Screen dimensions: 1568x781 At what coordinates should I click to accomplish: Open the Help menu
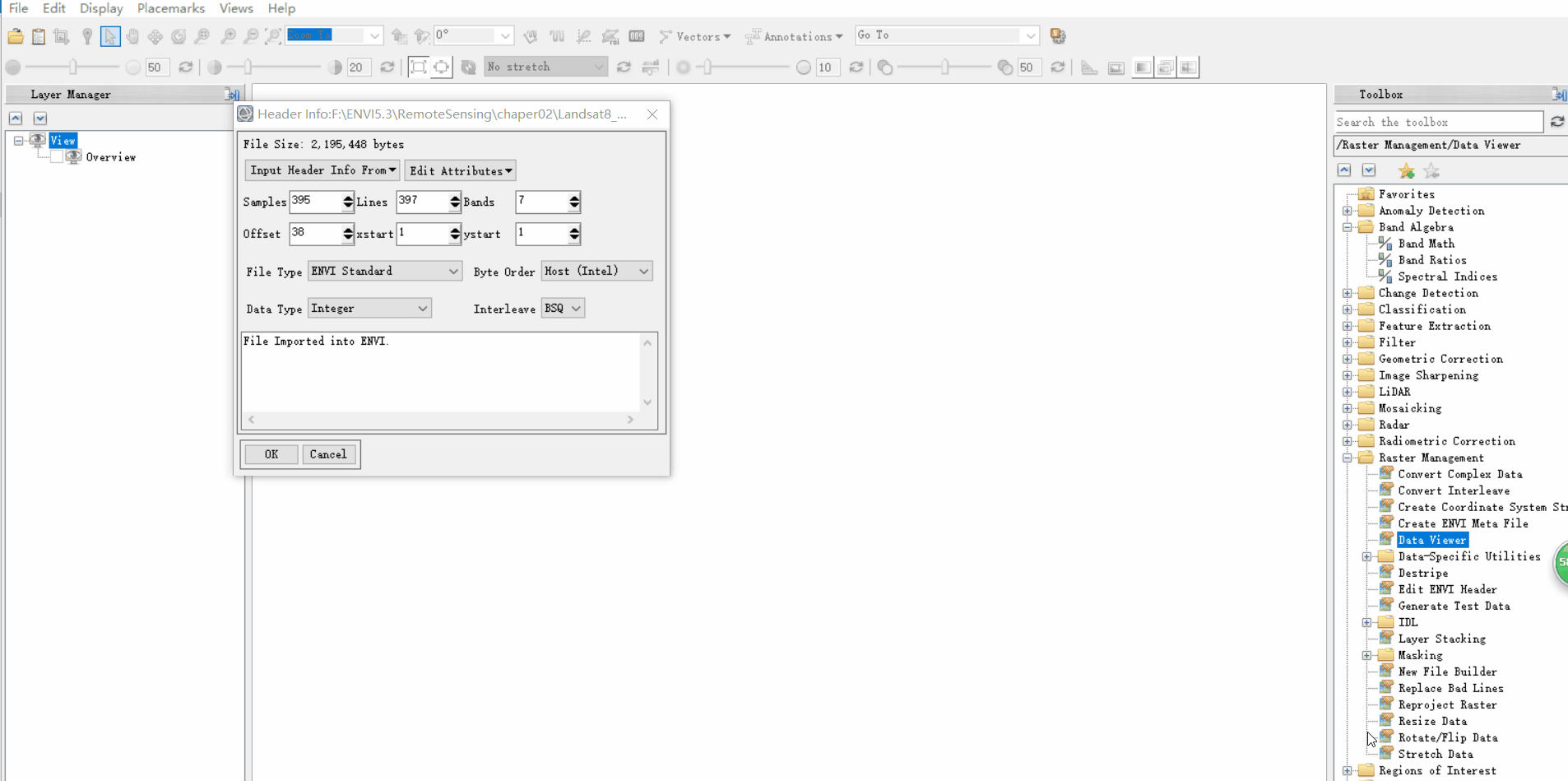pos(281,8)
